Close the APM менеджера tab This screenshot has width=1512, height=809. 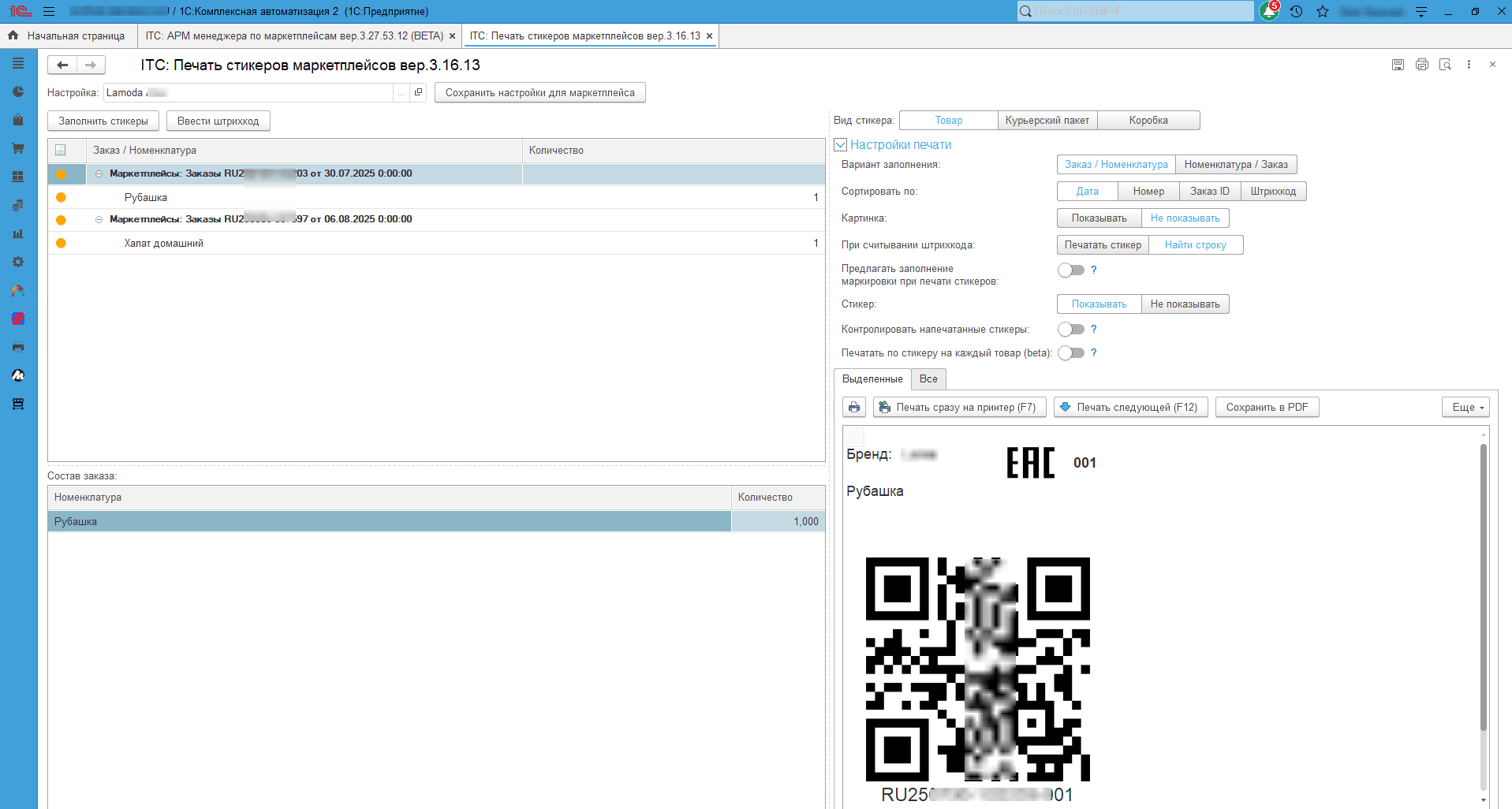[452, 35]
